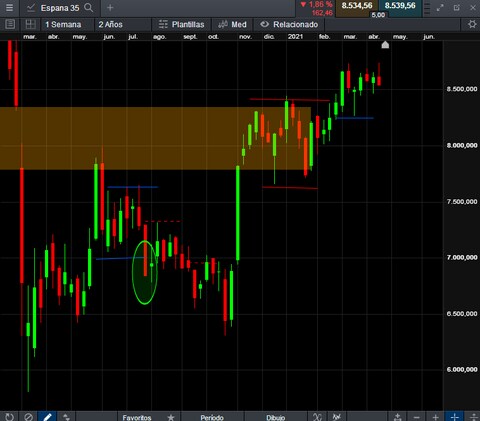Open the news/list panel icon
This screenshot has width=480, height=421.
click(x=10, y=24)
